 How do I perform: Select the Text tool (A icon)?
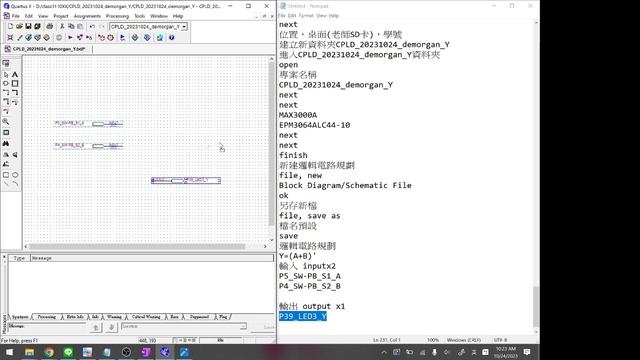coord(15,74)
